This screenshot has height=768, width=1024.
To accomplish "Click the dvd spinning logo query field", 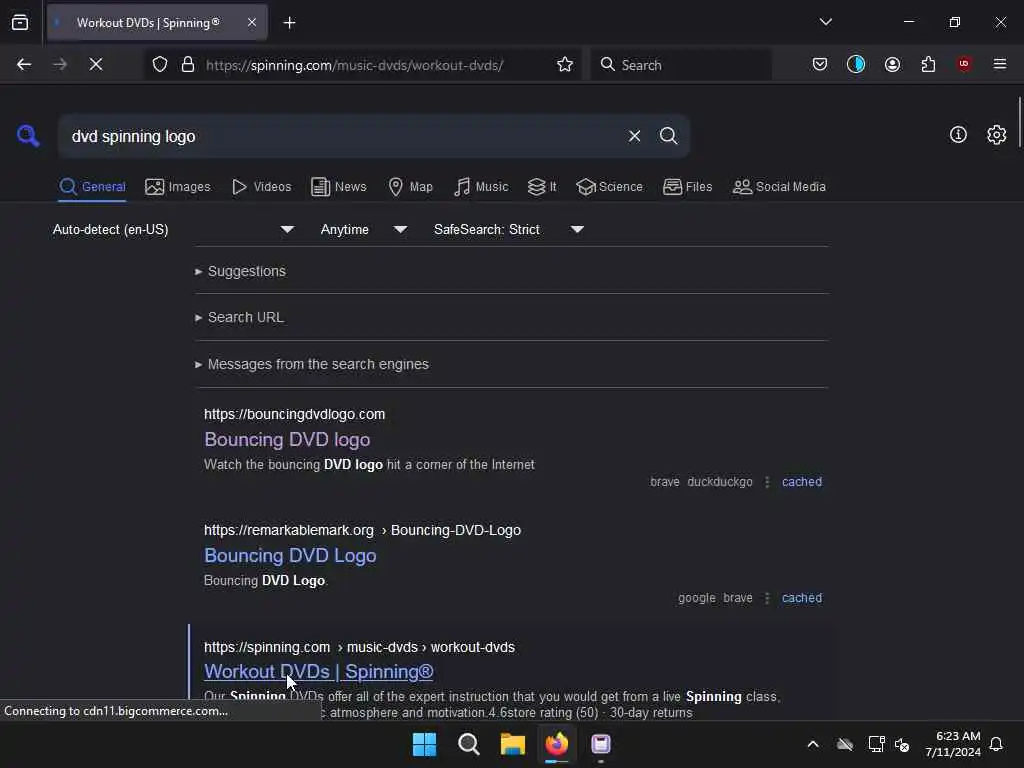I will tap(340, 136).
